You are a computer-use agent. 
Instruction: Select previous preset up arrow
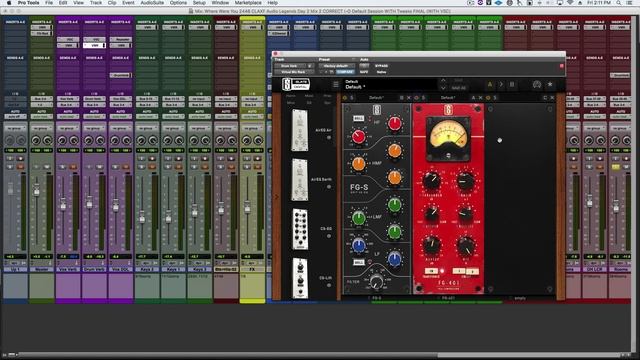(443, 81)
